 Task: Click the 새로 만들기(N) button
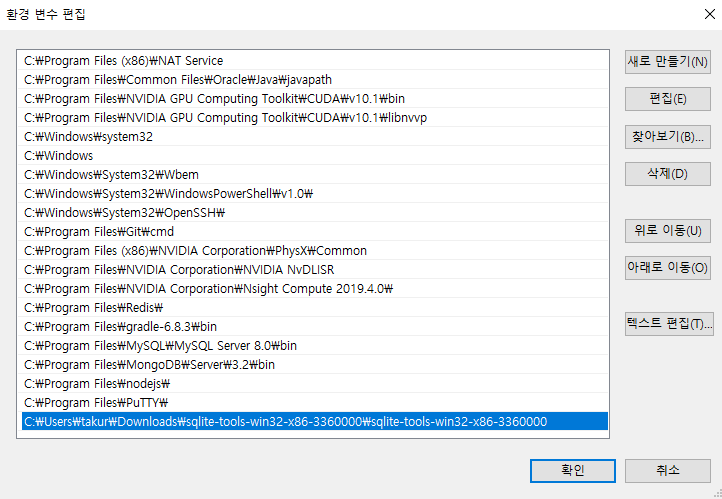click(667, 62)
